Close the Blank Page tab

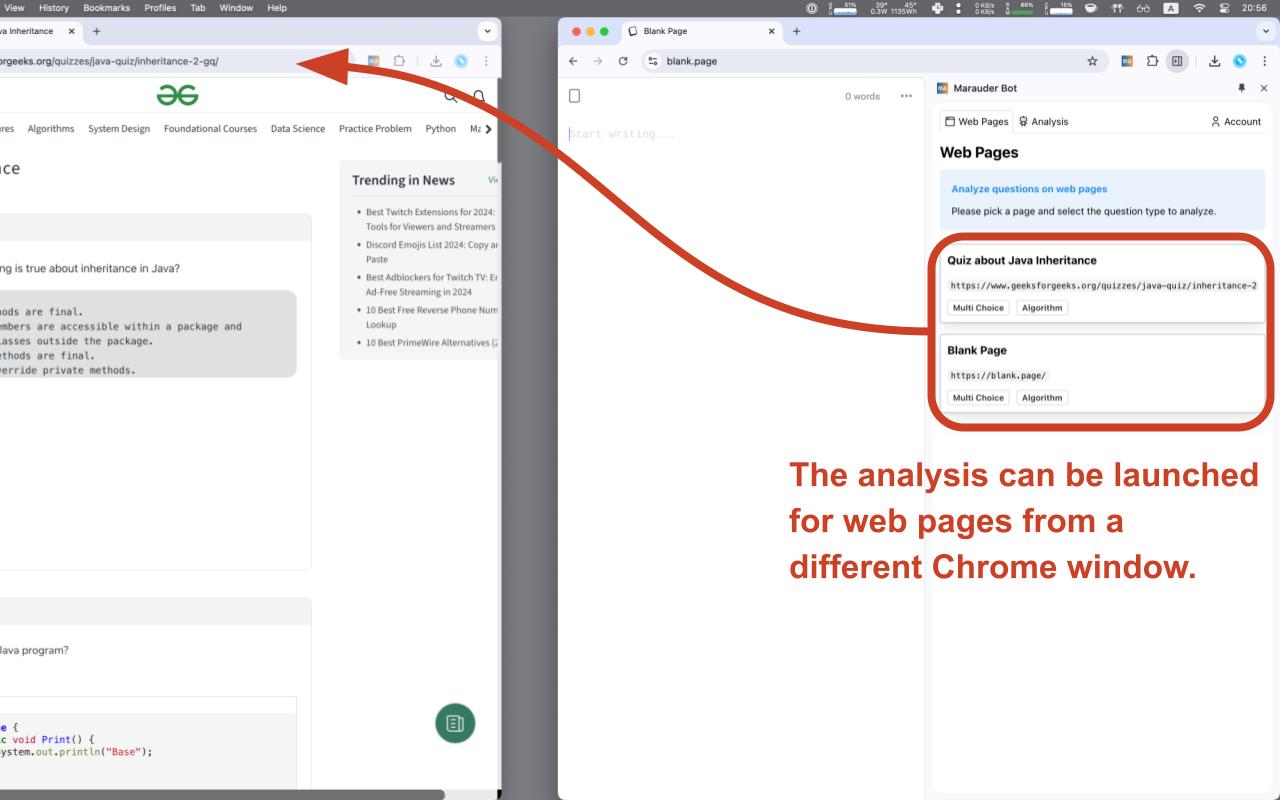(x=771, y=31)
